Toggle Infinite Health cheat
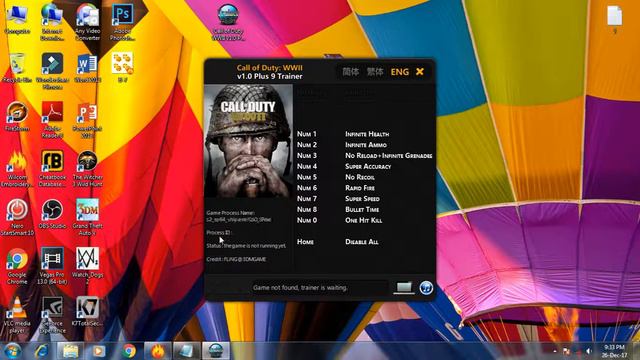Screen dimensions: 640x360 [x=367, y=134]
